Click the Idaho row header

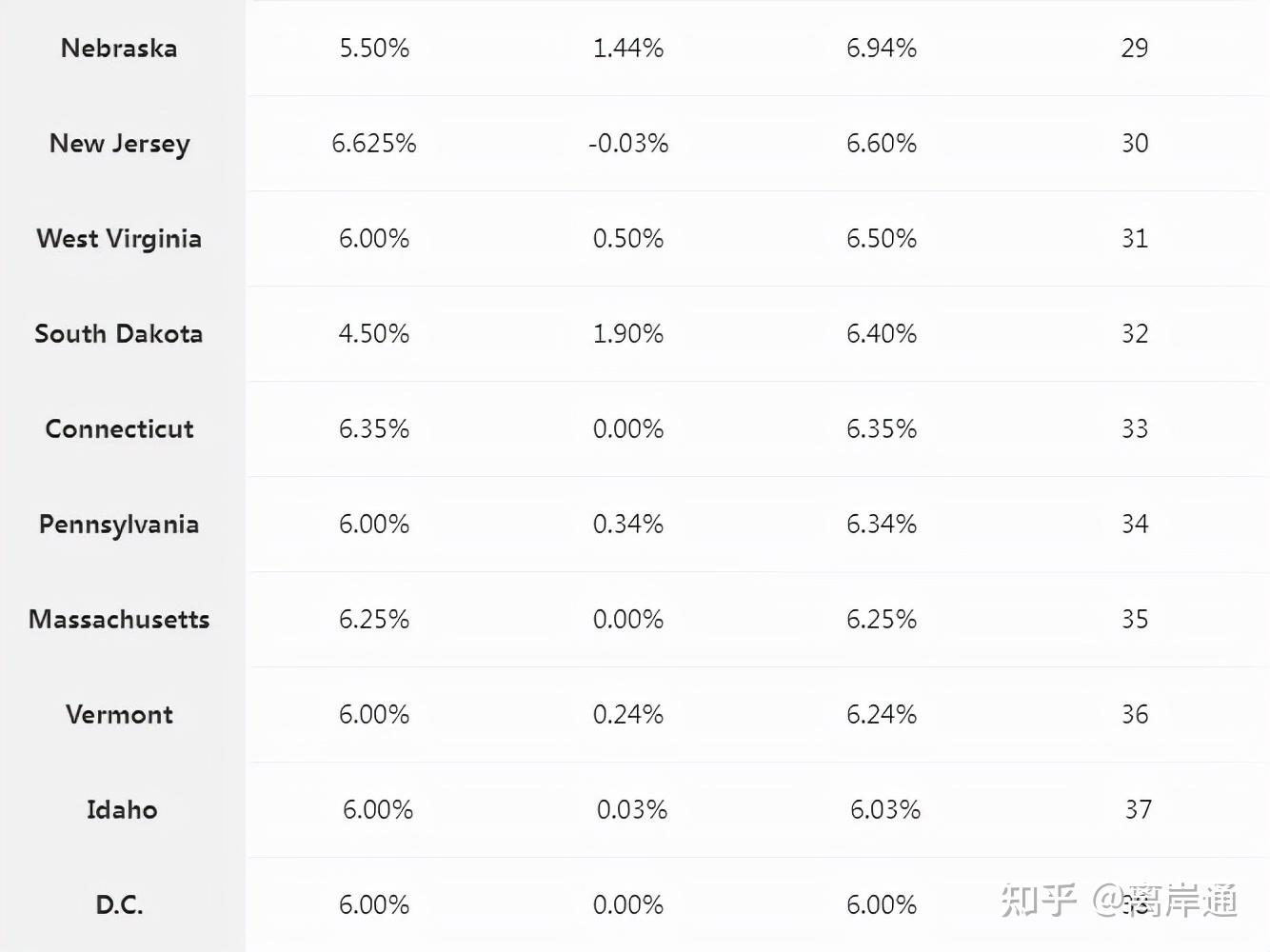click(122, 810)
